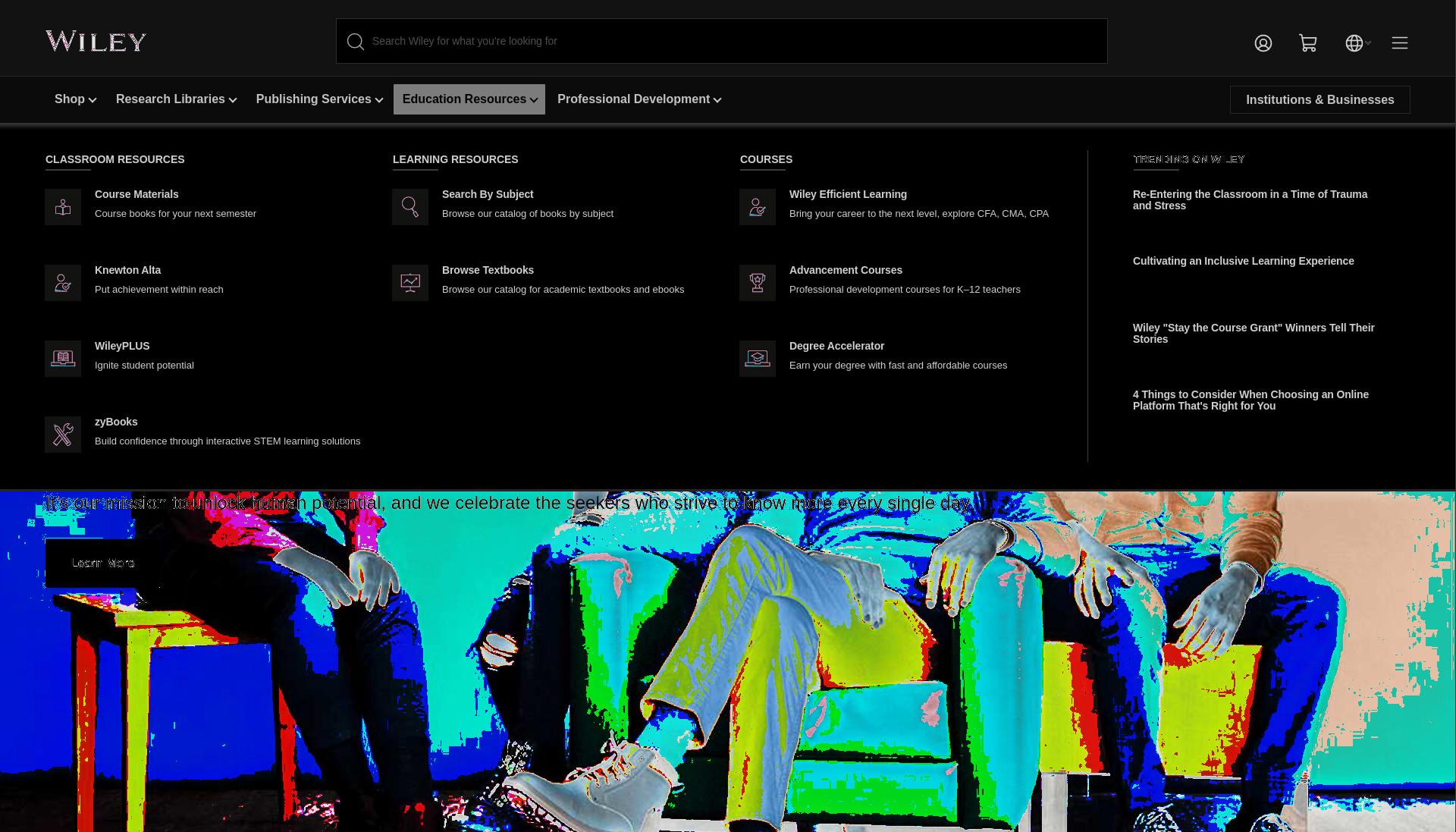Viewport: 1456px width, 832px height.
Task: Open 4 Things to Consider article
Action: [1250, 400]
